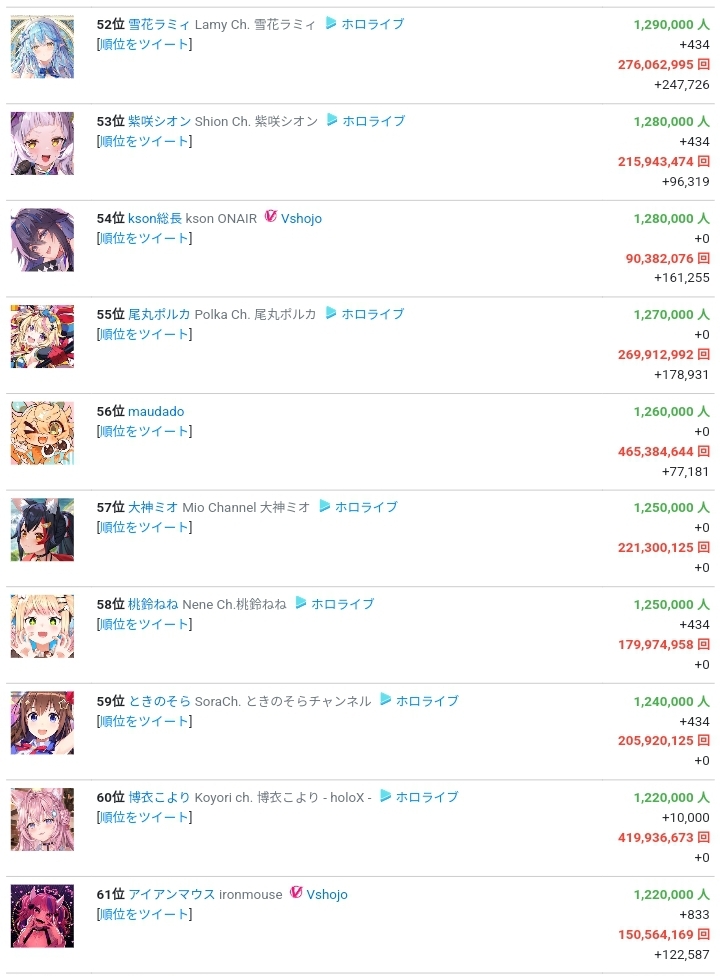Click the hololive icon next to 紫咲シオン

[x=332, y=120]
